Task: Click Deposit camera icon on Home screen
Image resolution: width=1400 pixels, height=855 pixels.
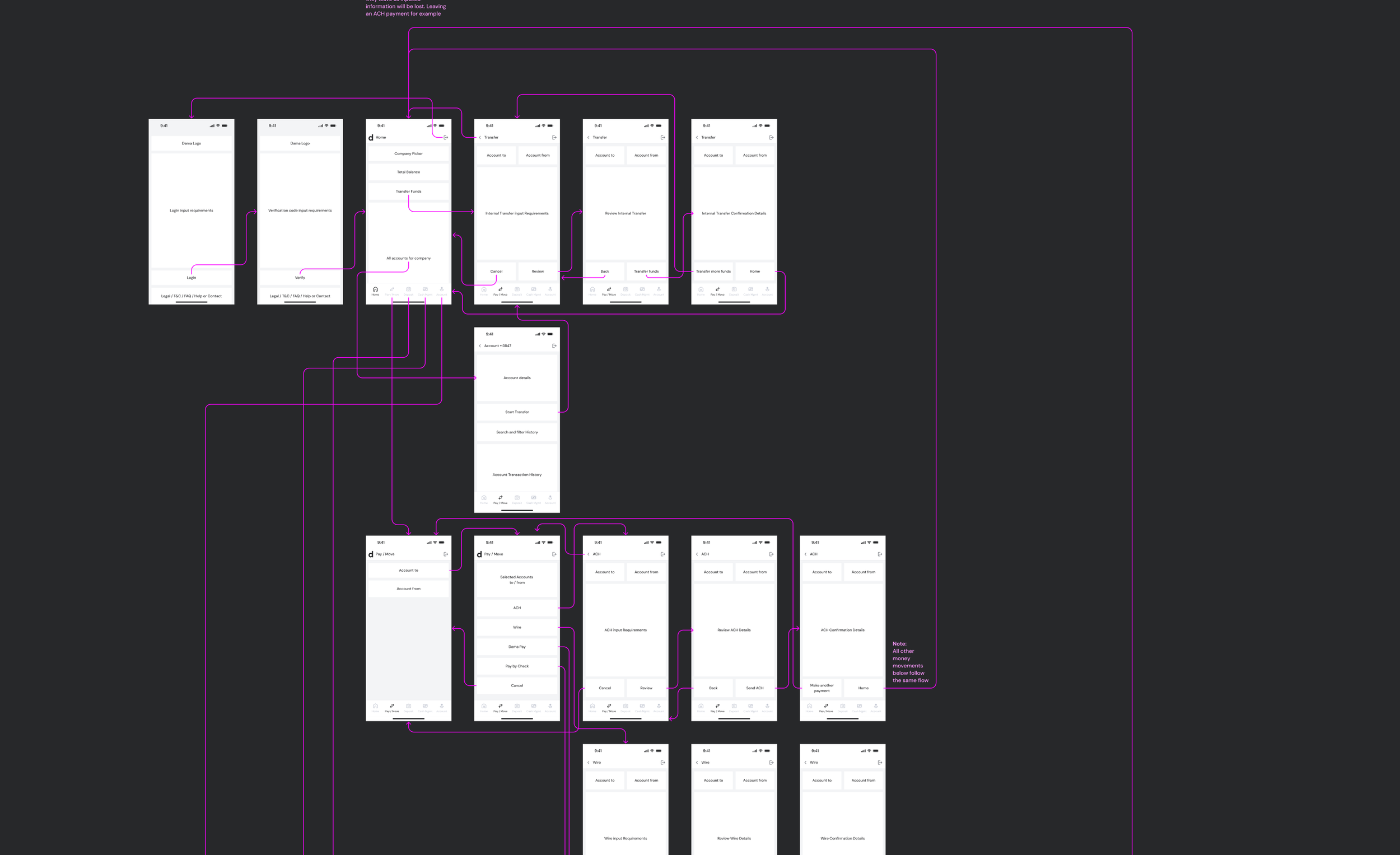Action: click(408, 290)
